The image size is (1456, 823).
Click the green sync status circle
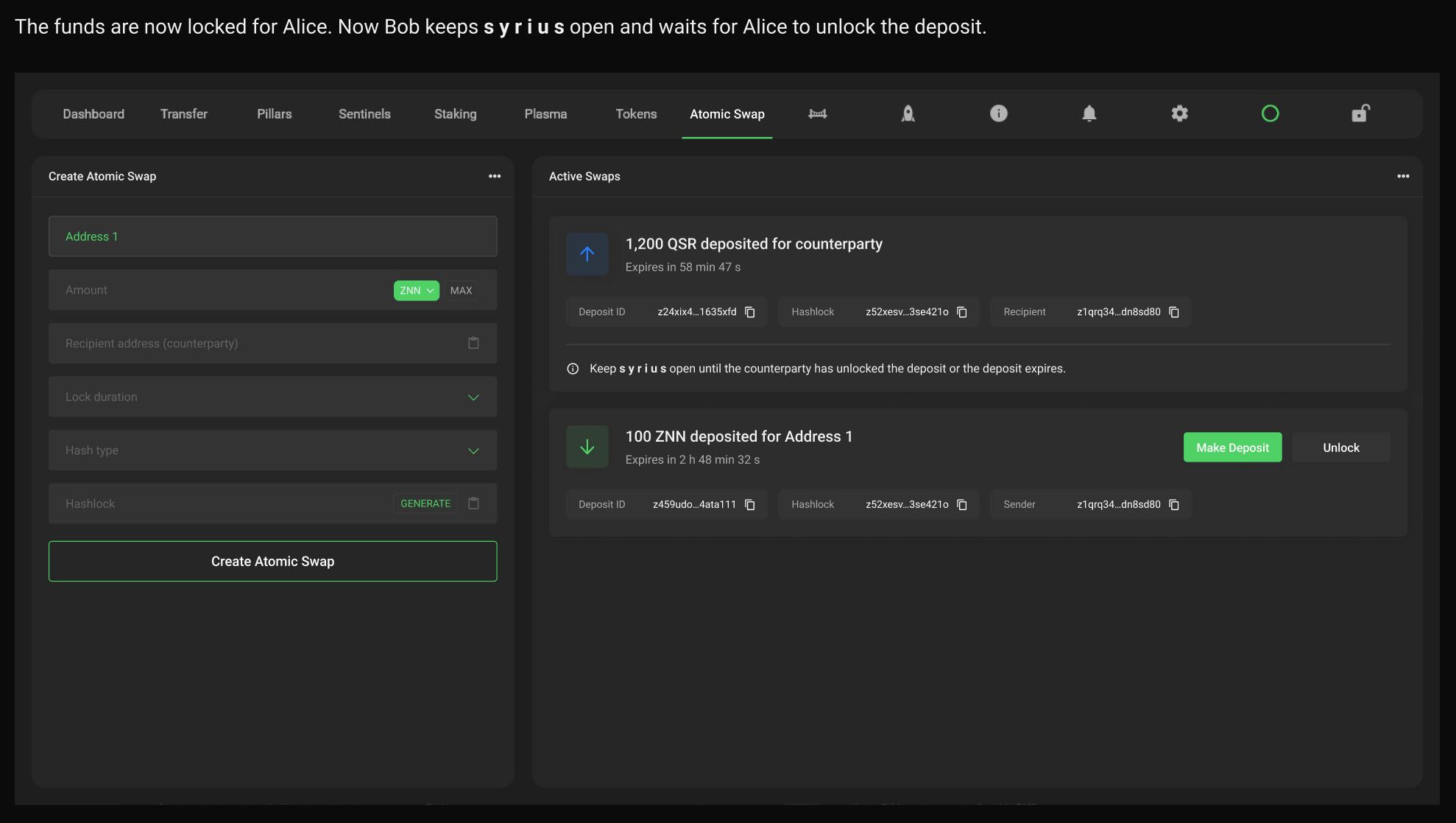(x=1270, y=113)
